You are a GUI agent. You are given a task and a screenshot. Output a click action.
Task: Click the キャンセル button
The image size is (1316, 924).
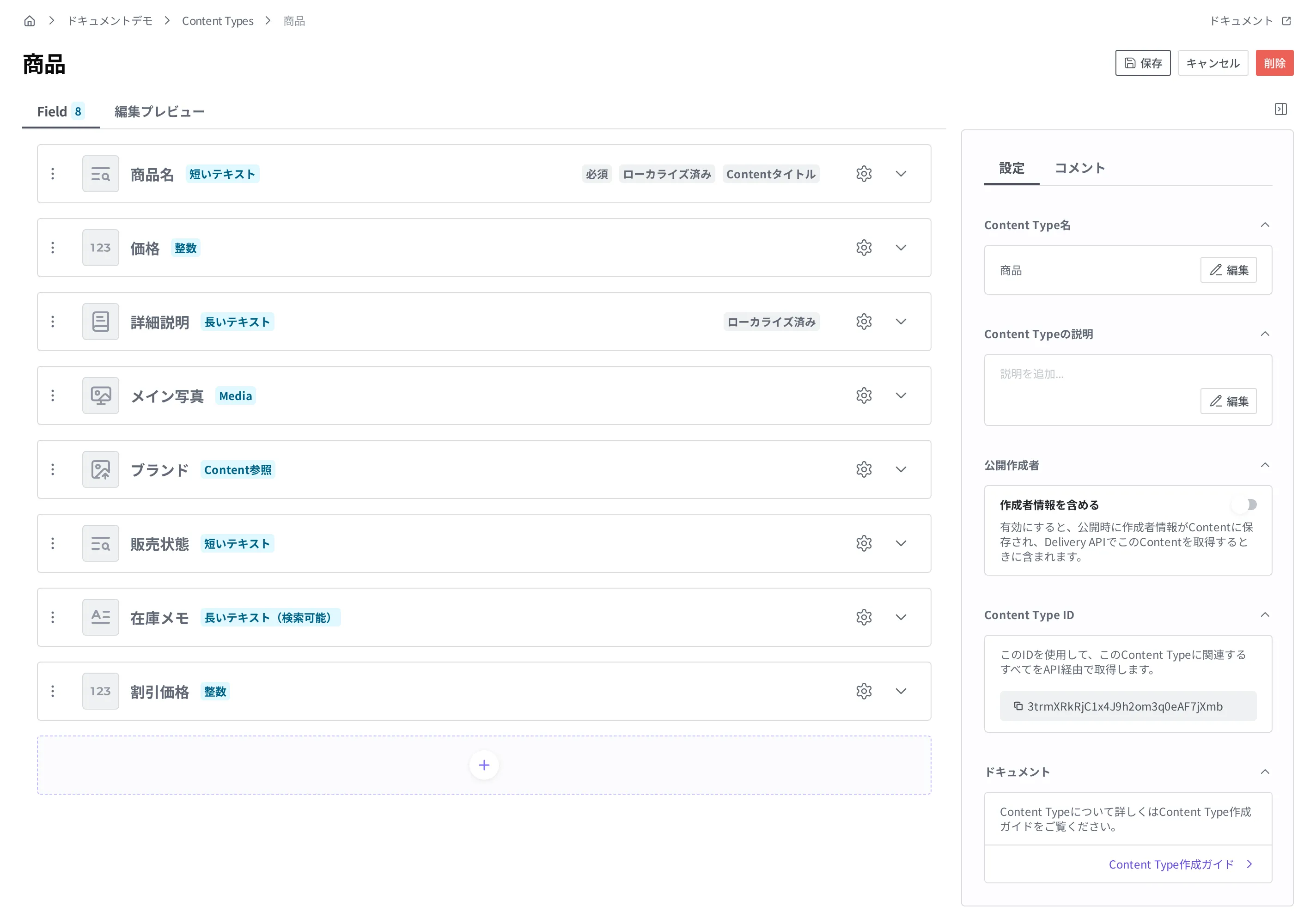[1213, 63]
